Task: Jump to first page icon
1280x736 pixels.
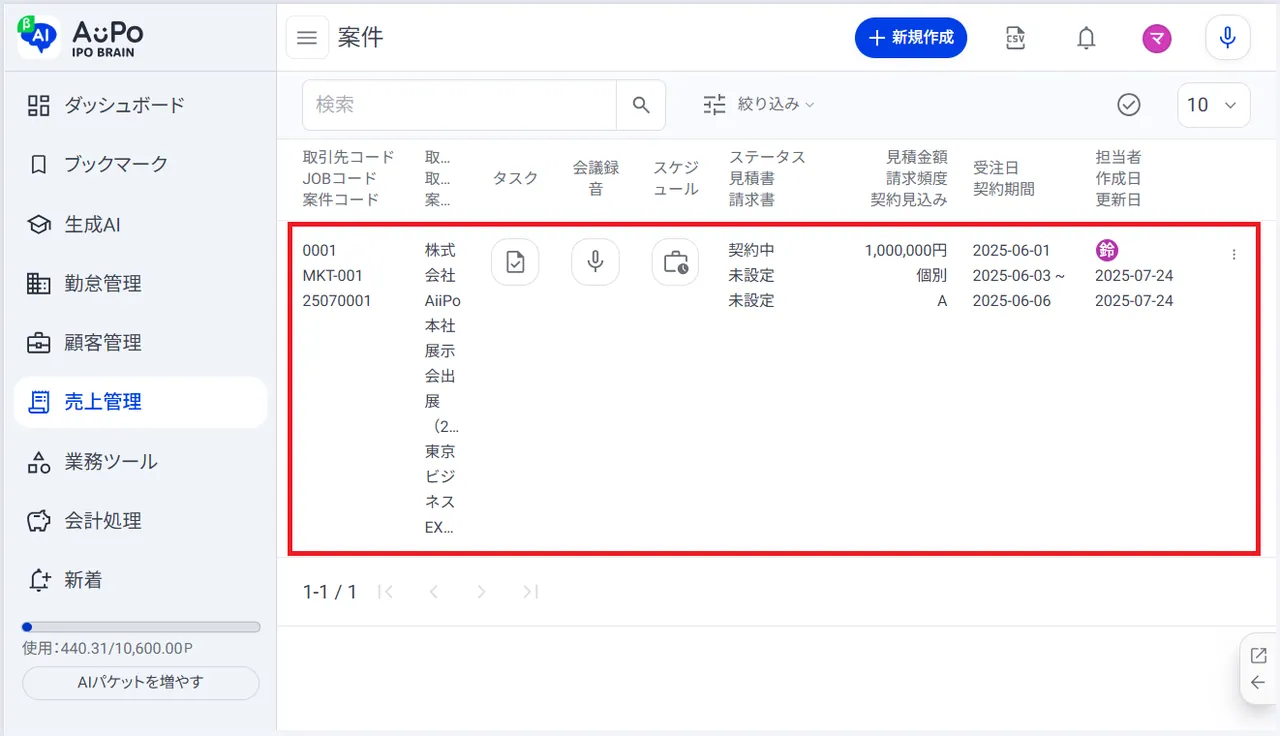Action: pos(385,592)
